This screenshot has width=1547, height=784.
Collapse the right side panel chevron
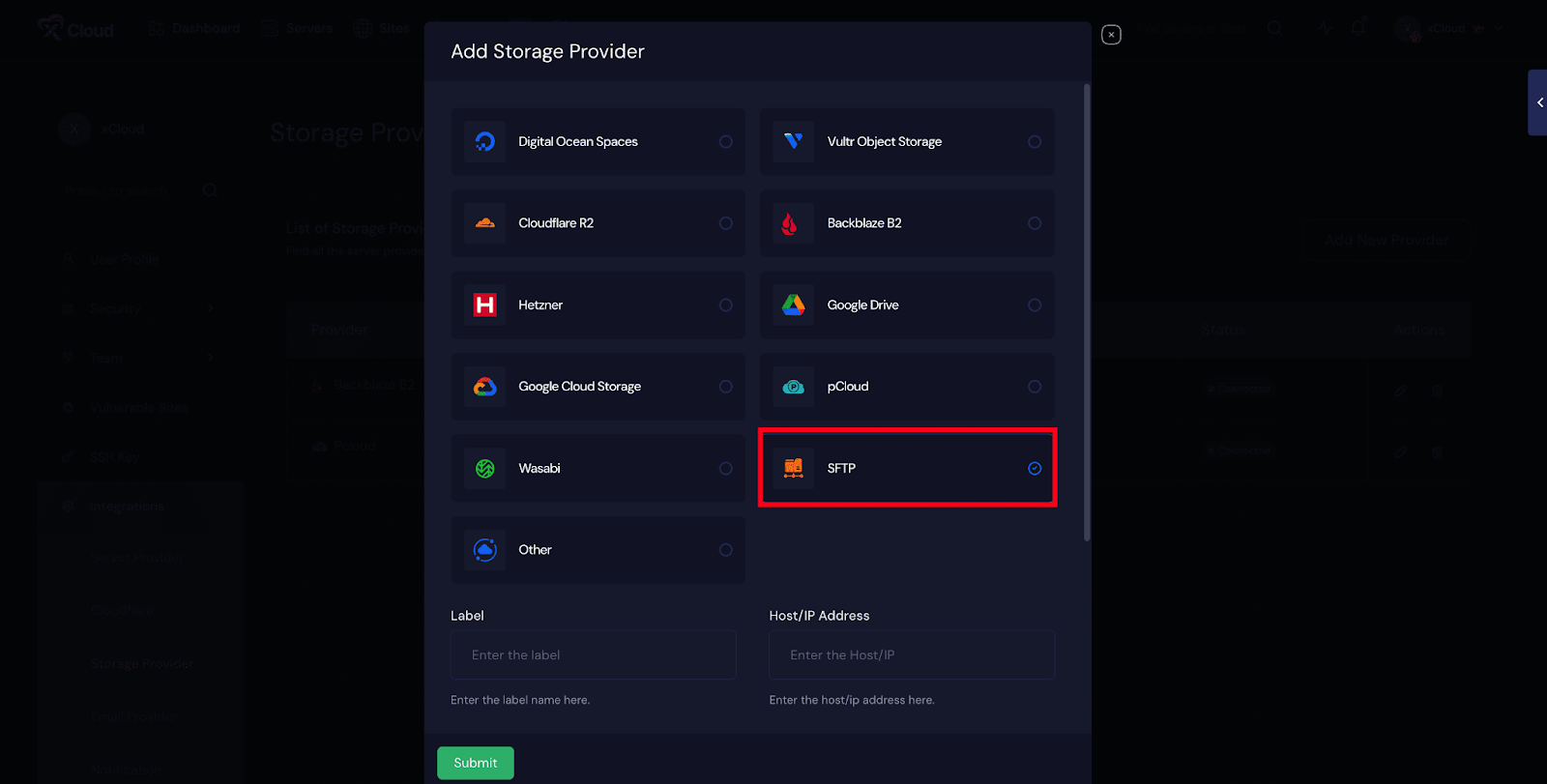[1539, 102]
